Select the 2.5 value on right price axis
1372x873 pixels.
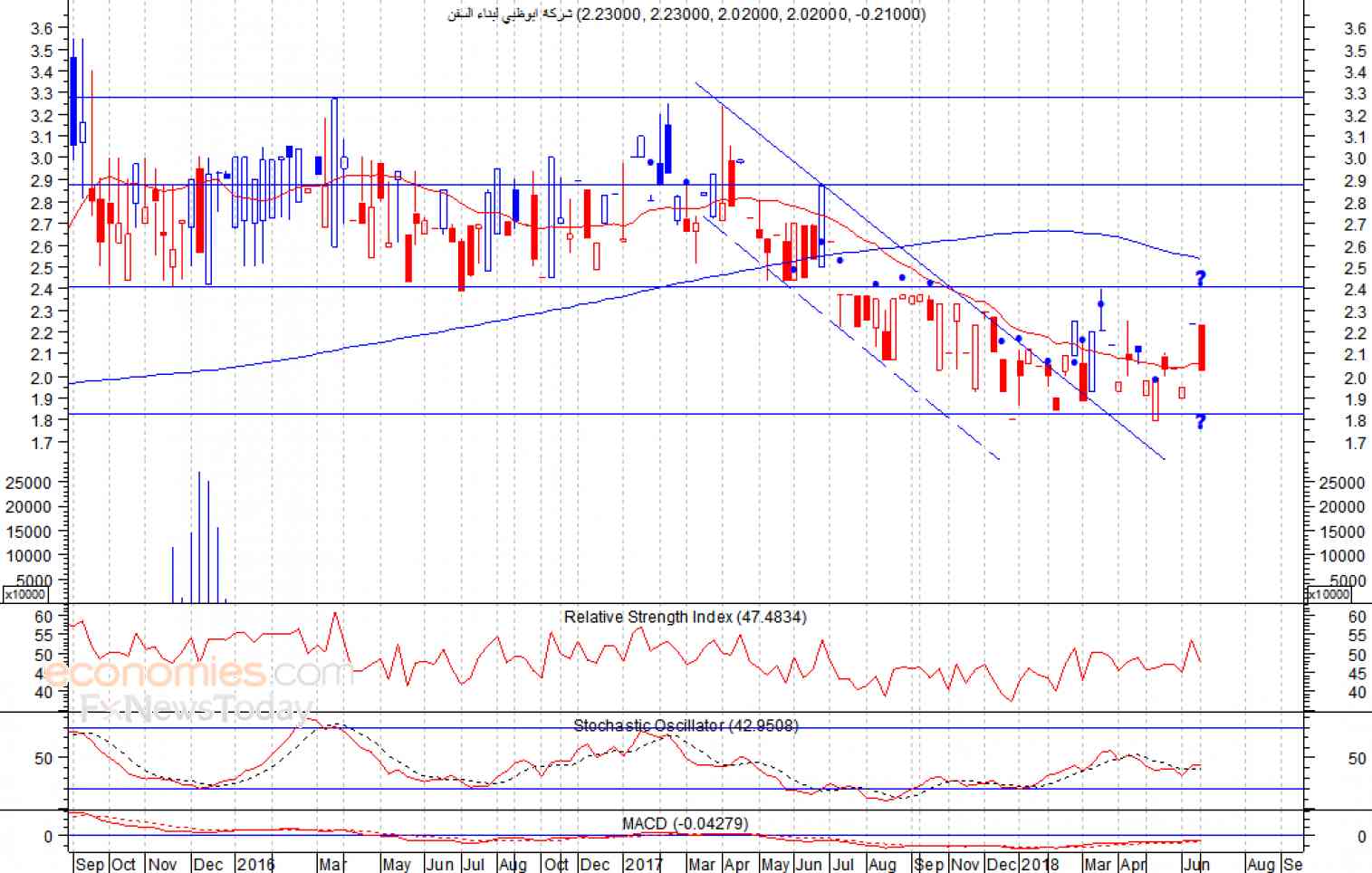click(x=1355, y=269)
